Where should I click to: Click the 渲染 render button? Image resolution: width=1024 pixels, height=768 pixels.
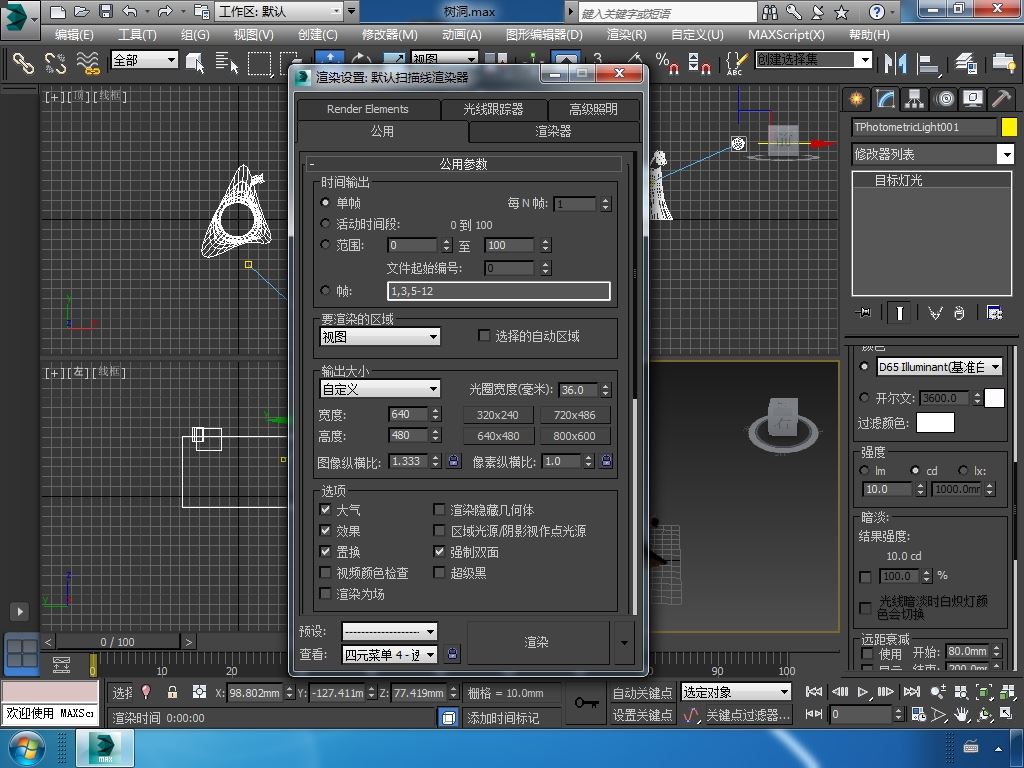[537, 642]
